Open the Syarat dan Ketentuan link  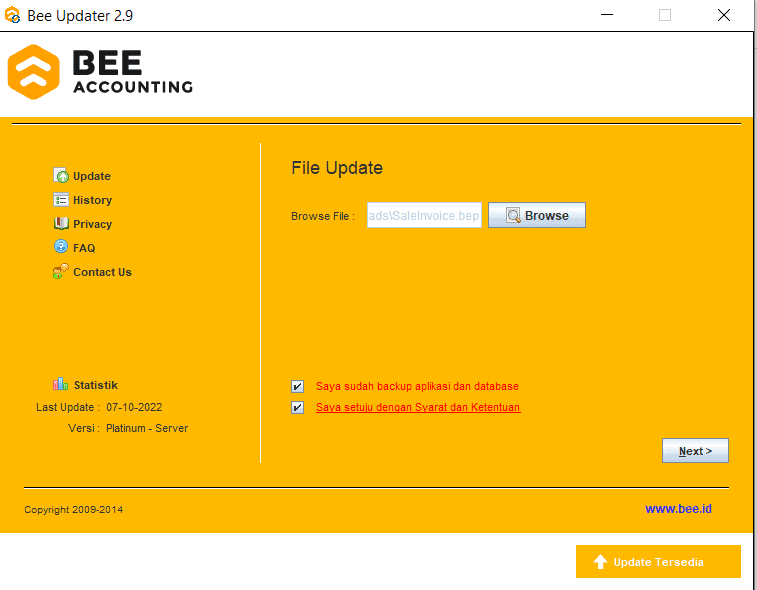[x=418, y=407]
